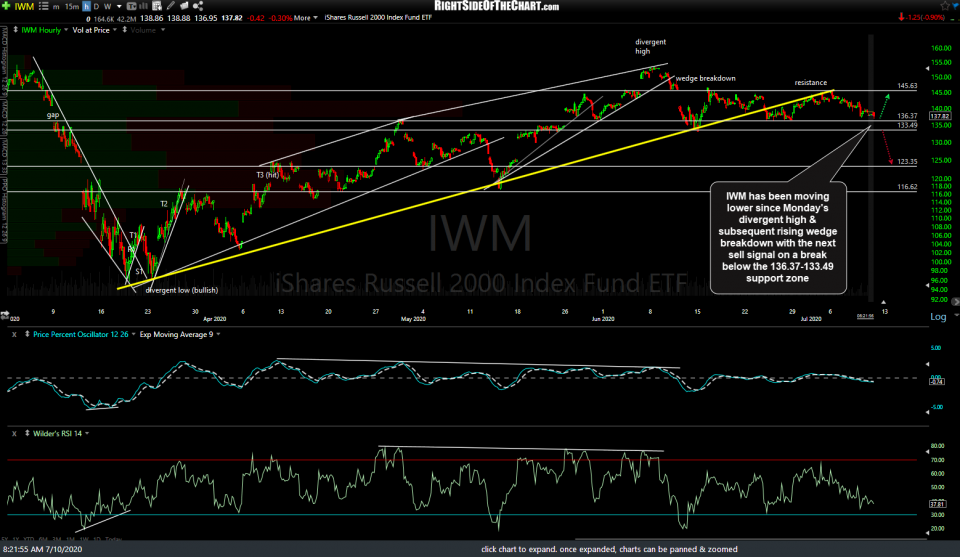Click the price scale upper pointer near 155.00

(928, 68)
